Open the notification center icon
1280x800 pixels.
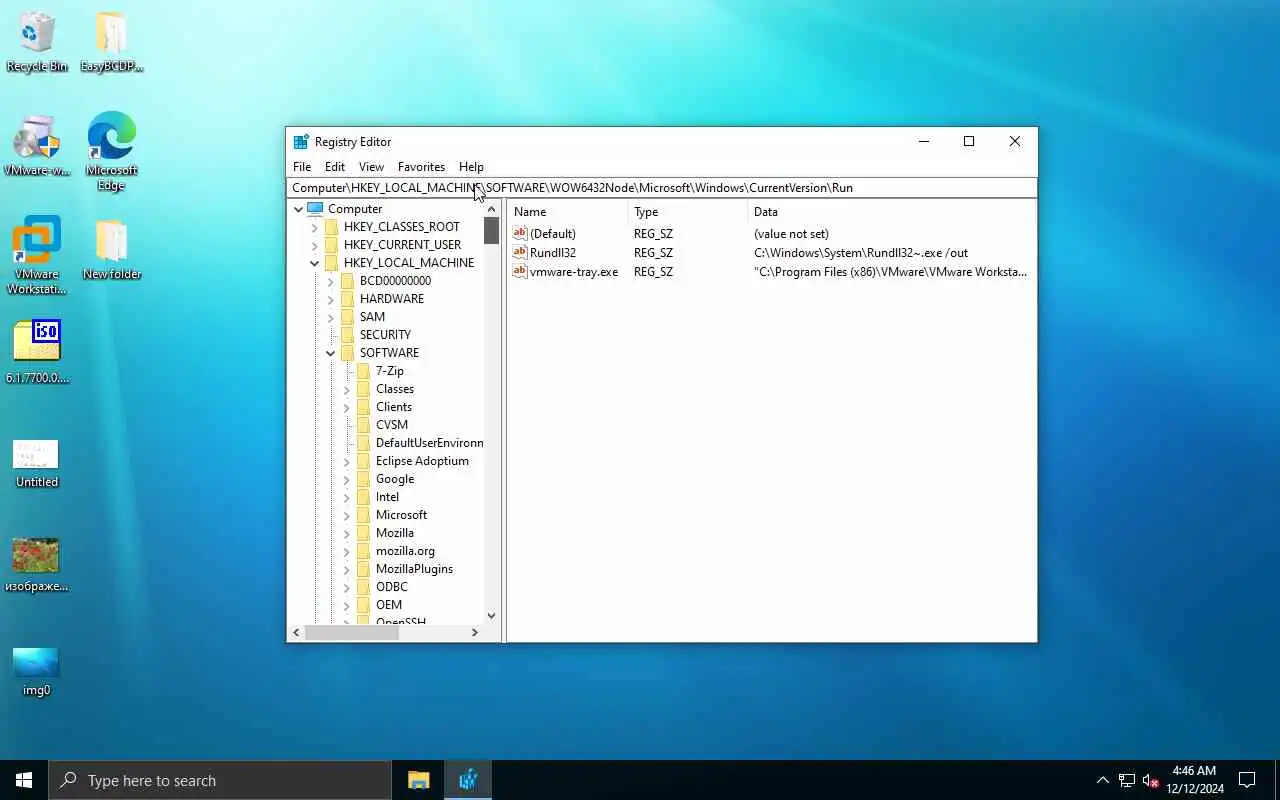(x=1247, y=780)
